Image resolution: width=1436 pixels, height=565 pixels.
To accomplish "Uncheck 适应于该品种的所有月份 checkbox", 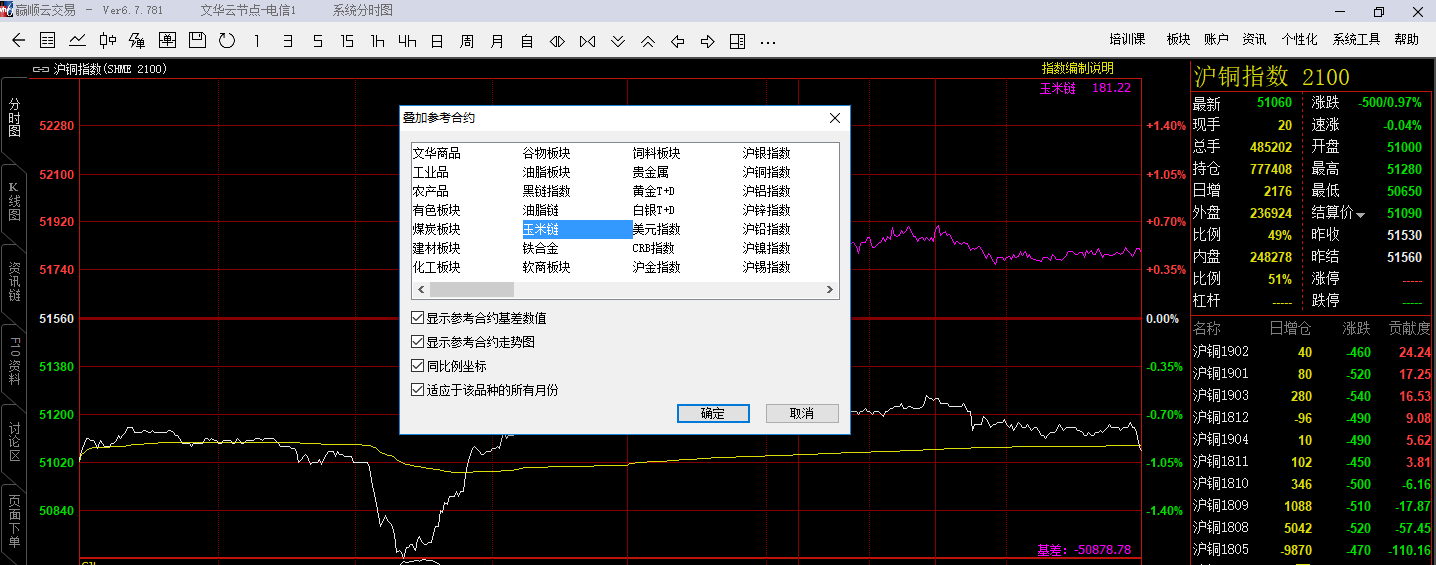I will click(x=418, y=390).
